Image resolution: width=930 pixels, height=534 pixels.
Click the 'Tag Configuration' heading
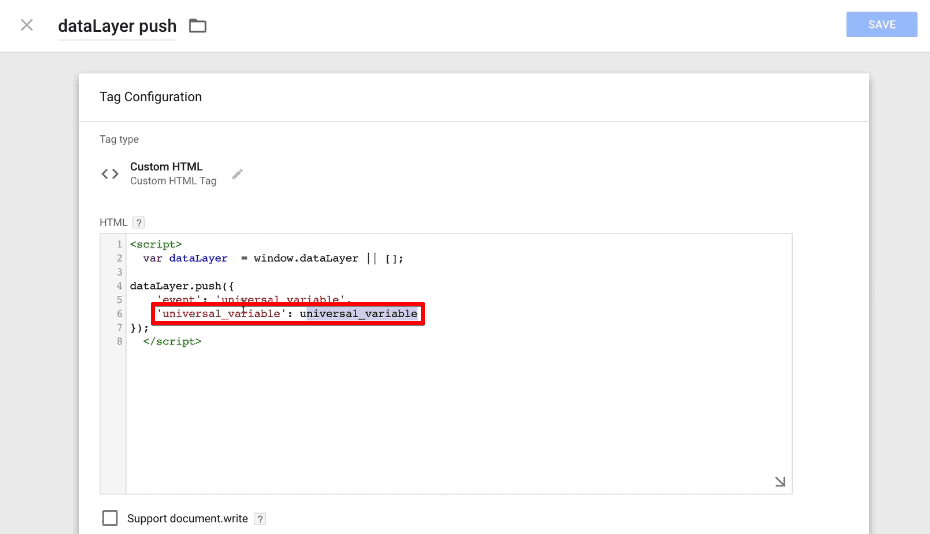coord(151,97)
